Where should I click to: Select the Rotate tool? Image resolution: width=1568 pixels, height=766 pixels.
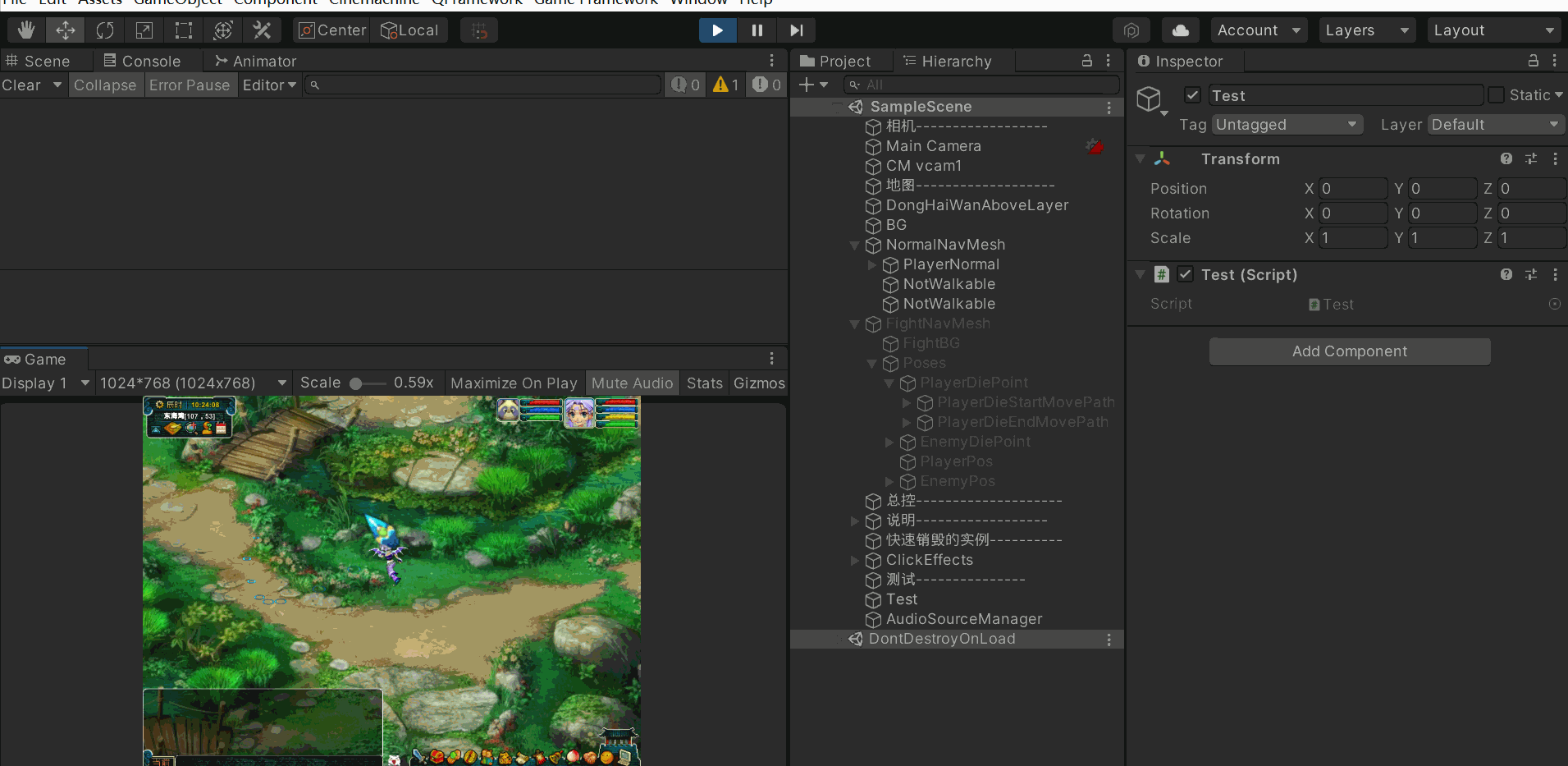click(105, 30)
